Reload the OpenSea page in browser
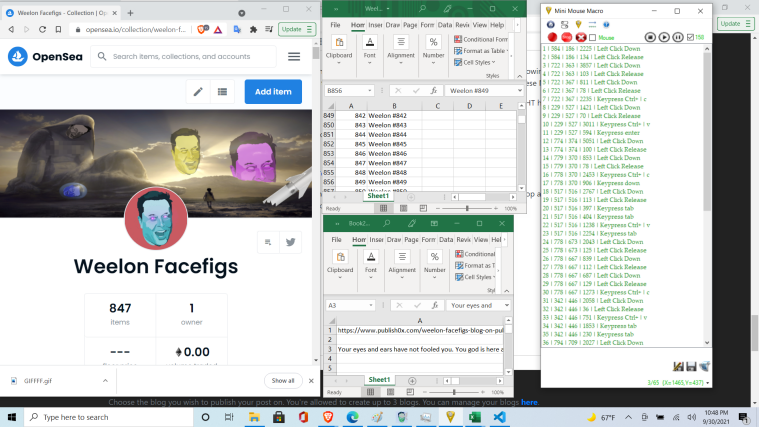This screenshot has width=759, height=427. point(43,30)
